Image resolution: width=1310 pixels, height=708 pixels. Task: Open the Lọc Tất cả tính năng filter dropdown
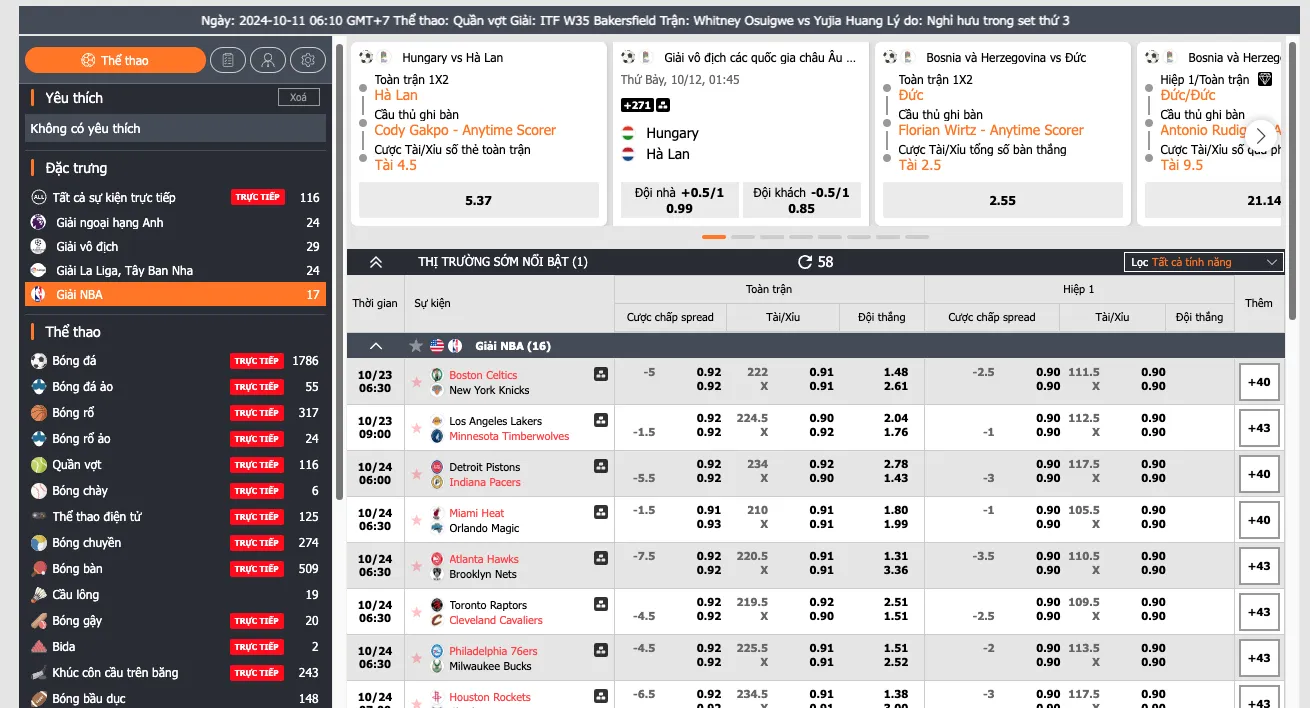click(1203, 262)
